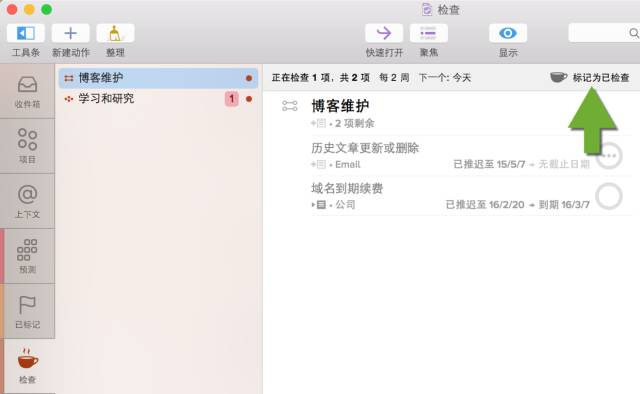Click the 2 项剩余 remaining count text
Viewport: 640px width, 394px height.
pyautogui.click(x=354, y=123)
